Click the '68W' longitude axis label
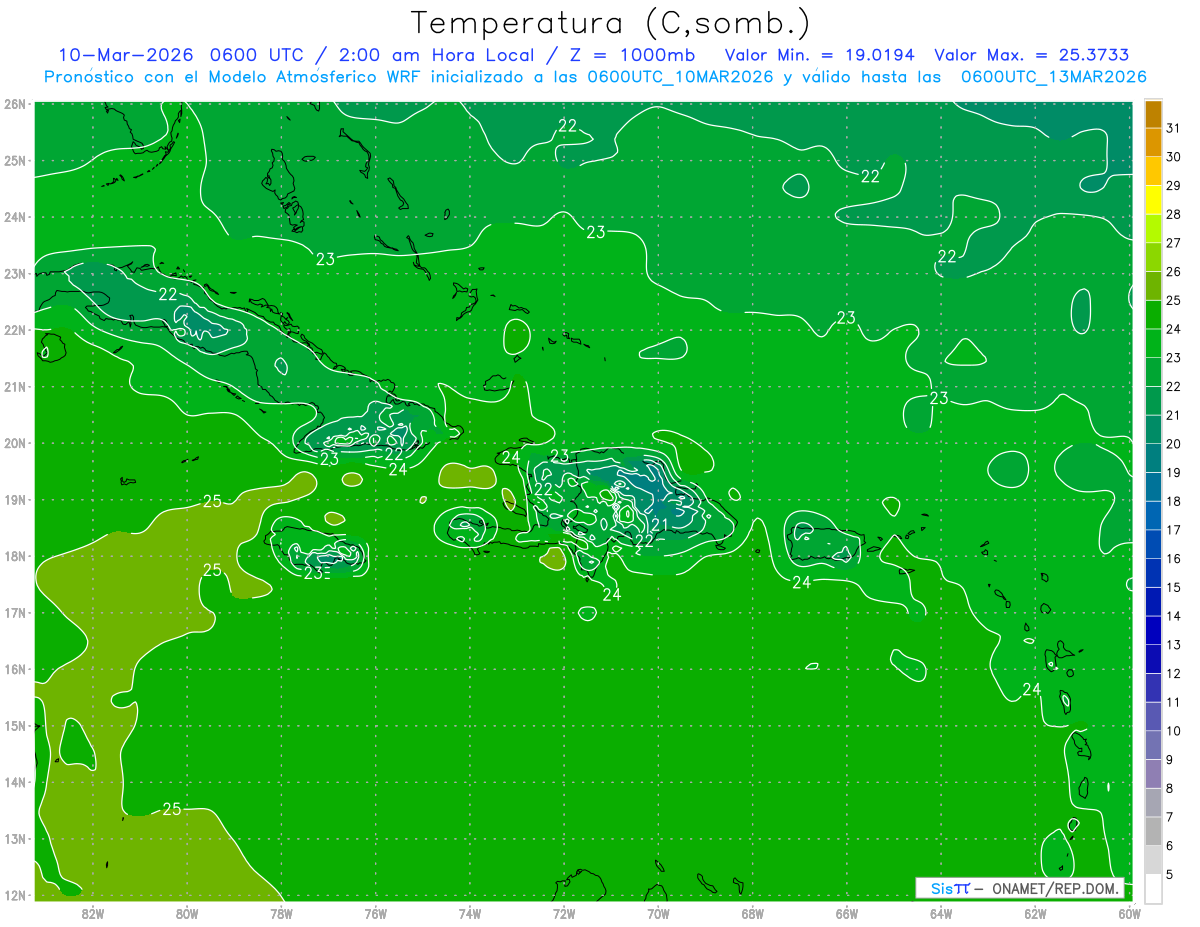Image resolution: width=1200 pixels, height=927 pixels. point(753,913)
